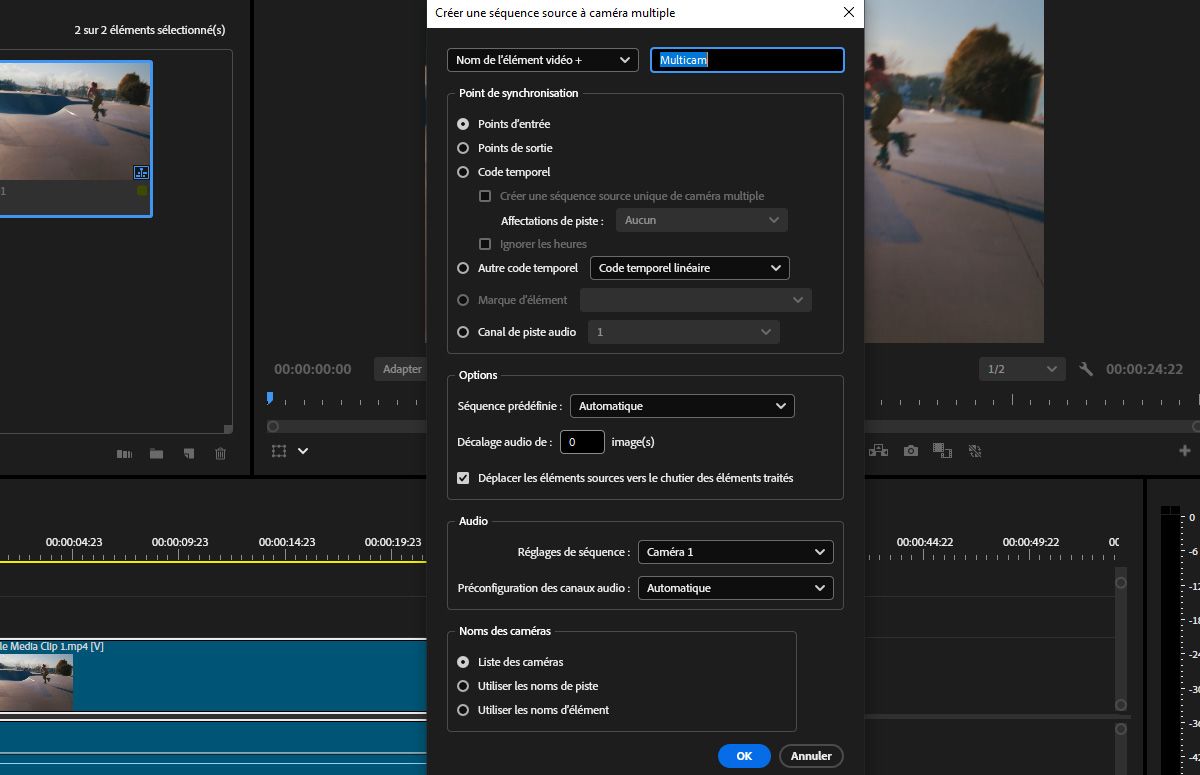Export a frame using the camera icon
Screen dimensions: 1200x775
[x=910, y=451]
